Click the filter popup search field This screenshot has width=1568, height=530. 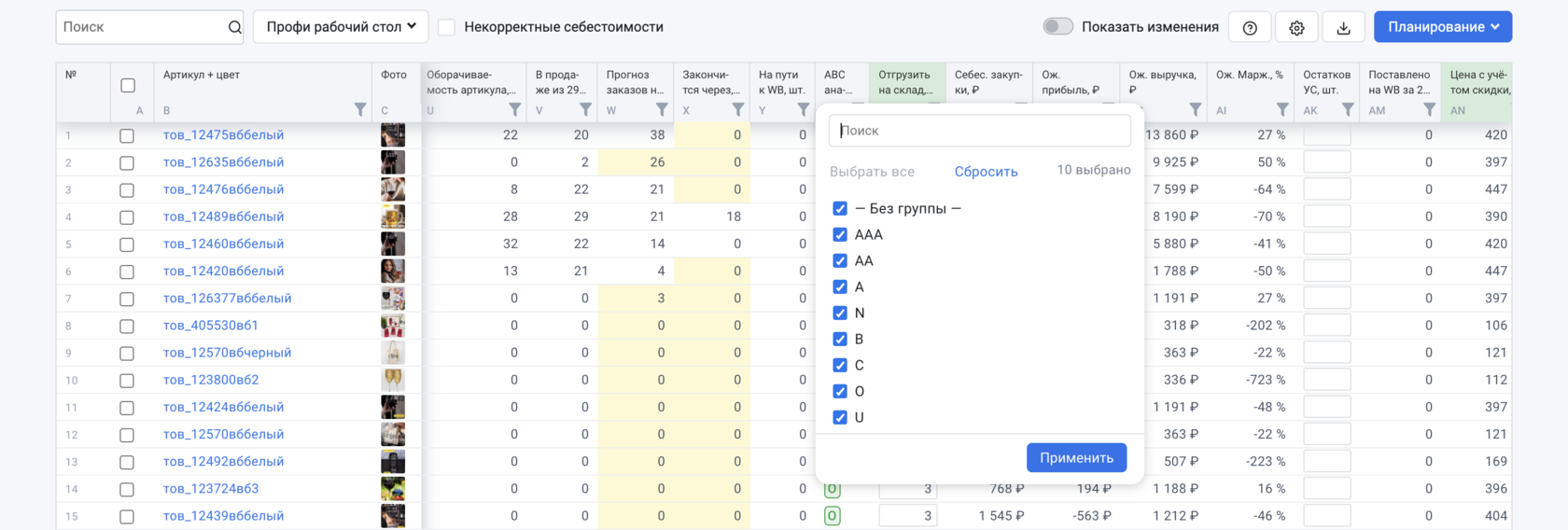979,131
